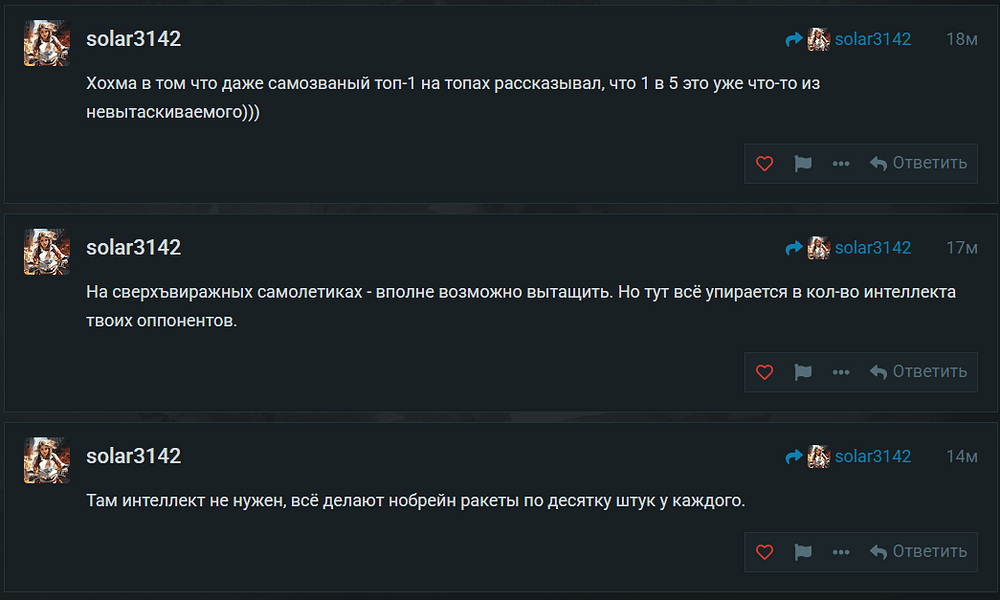Show more actions on the second post
This screenshot has height=600, width=1000.
(x=841, y=371)
